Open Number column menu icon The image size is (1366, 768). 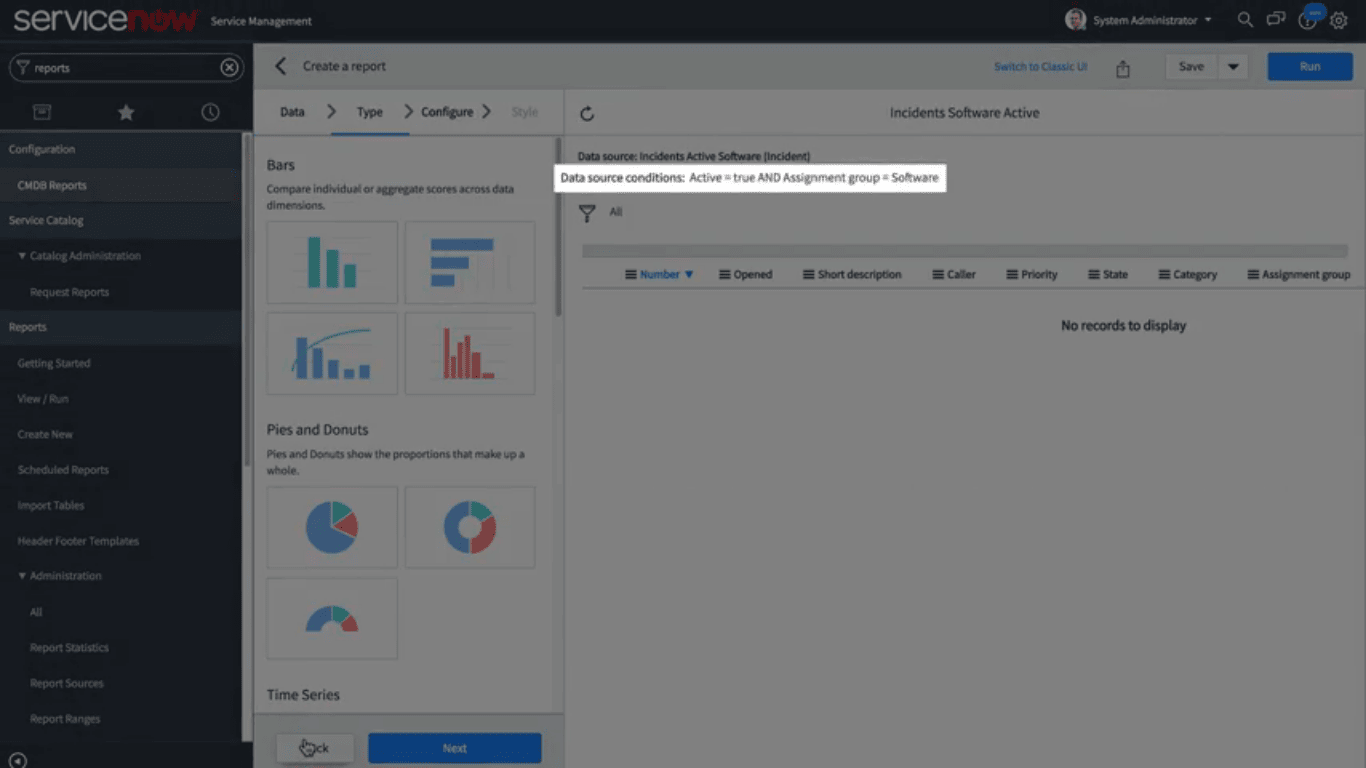pyautogui.click(x=631, y=274)
